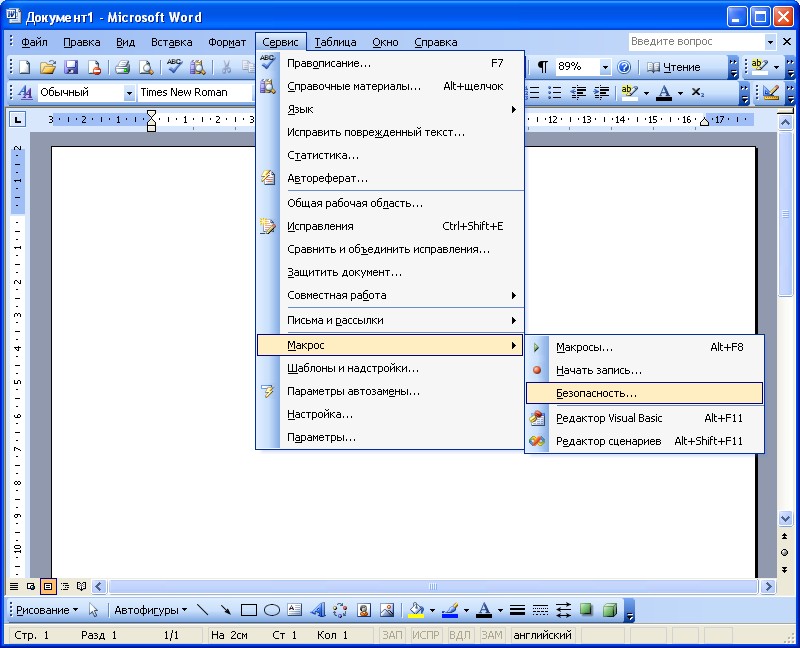Toggle display of paragraph formatting marks

(543, 67)
